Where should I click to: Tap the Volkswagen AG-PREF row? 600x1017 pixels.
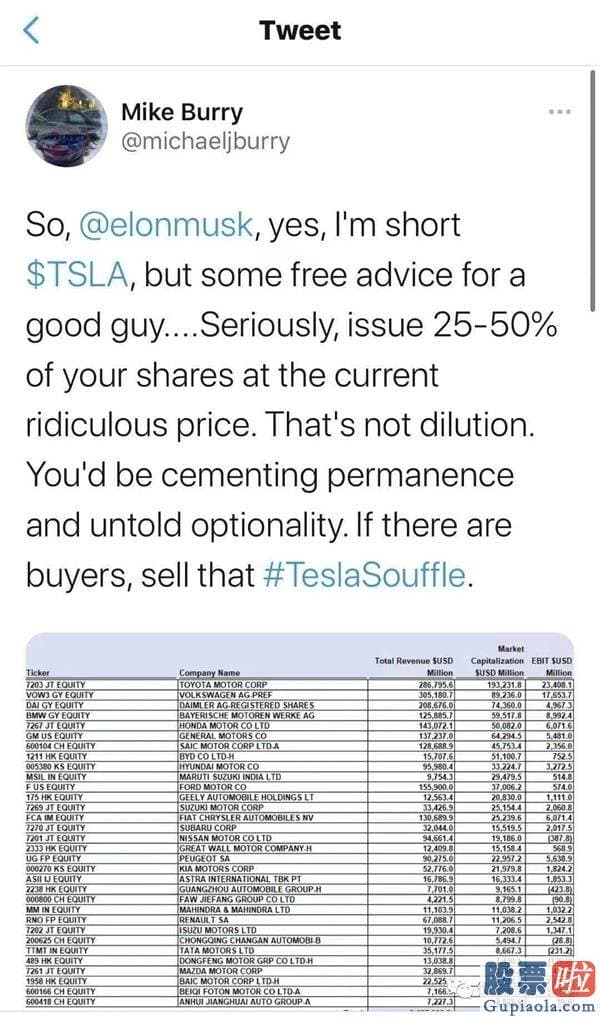299,695
